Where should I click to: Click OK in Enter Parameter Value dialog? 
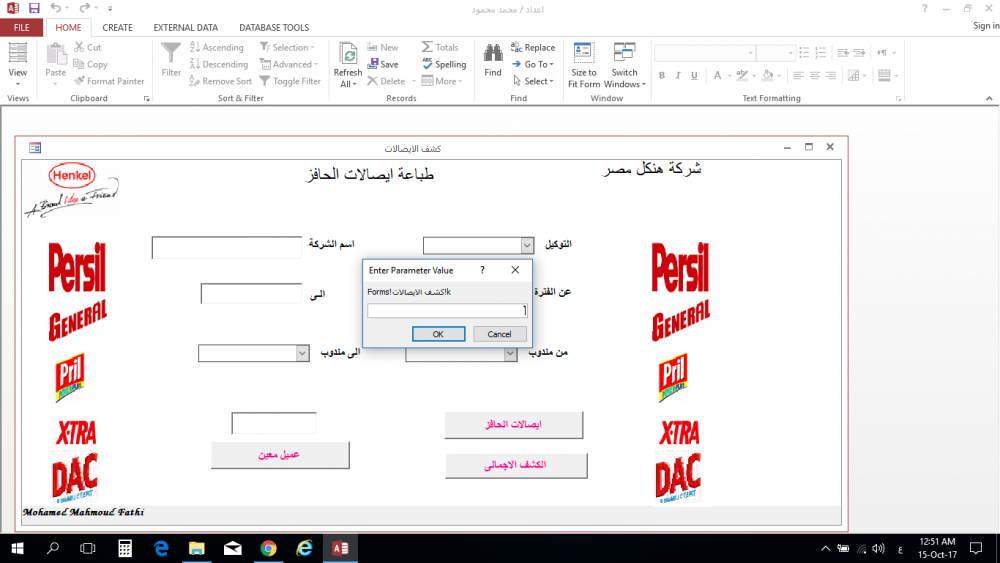click(438, 334)
